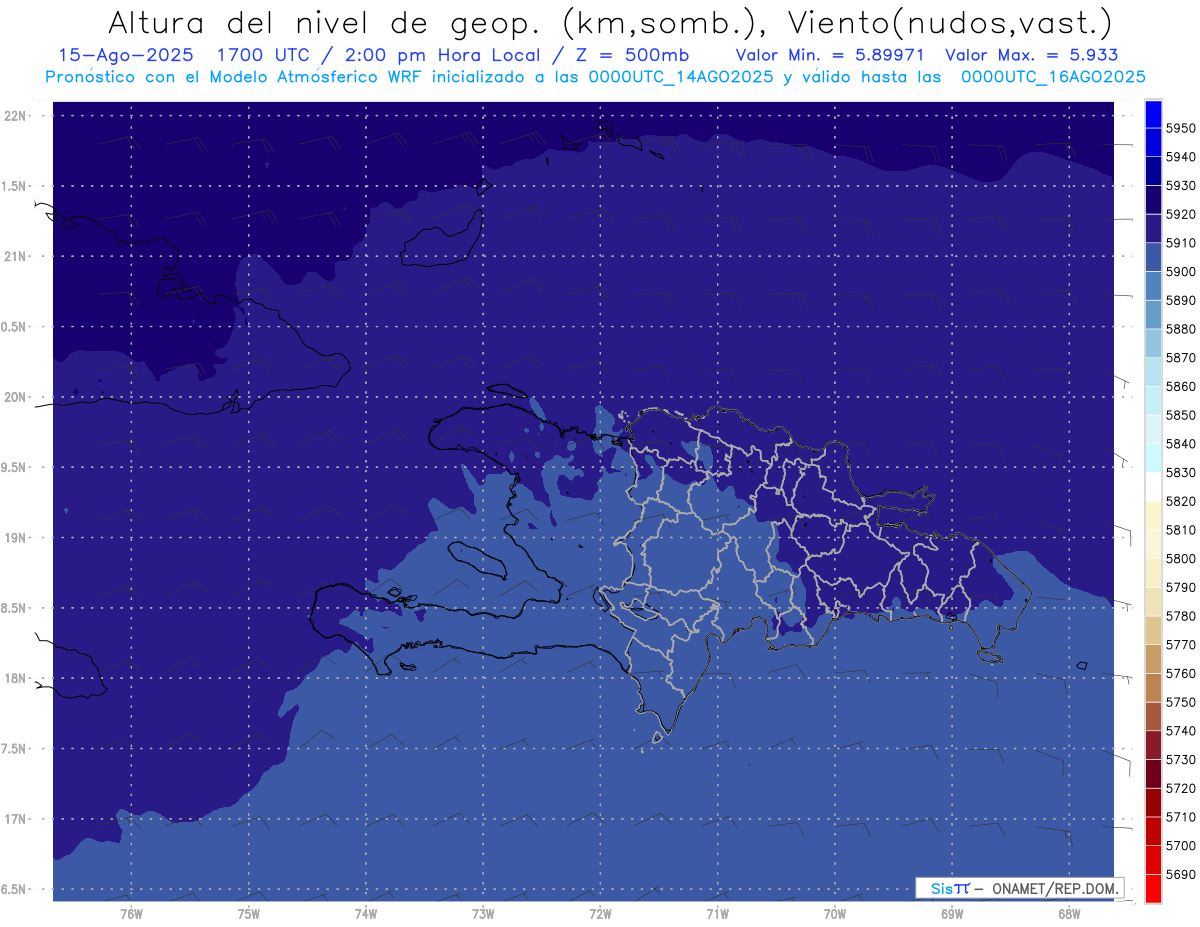This screenshot has width=1200, height=927.
Task: Click the legend value '5920'
Action: tap(1180, 214)
